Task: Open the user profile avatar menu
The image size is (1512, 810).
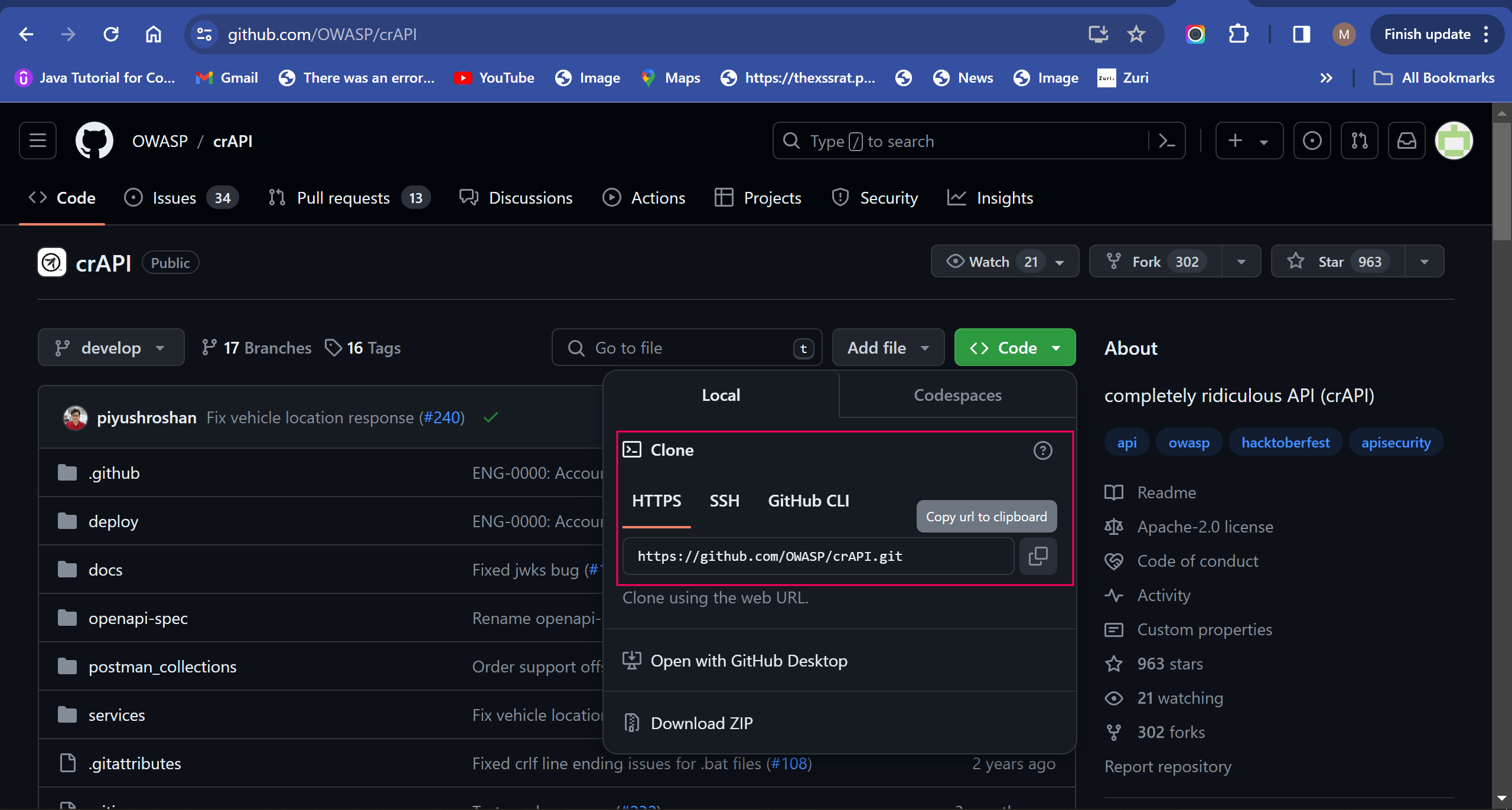Action: click(1454, 141)
